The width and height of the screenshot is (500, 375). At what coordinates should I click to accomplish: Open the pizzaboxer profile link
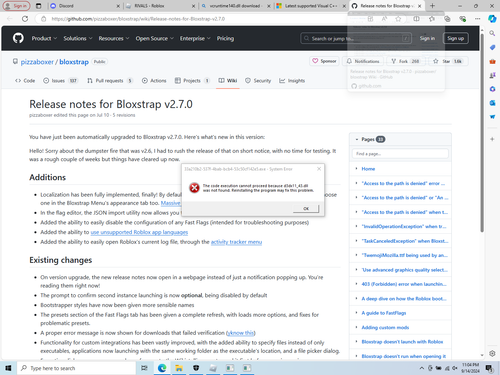(x=37, y=62)
